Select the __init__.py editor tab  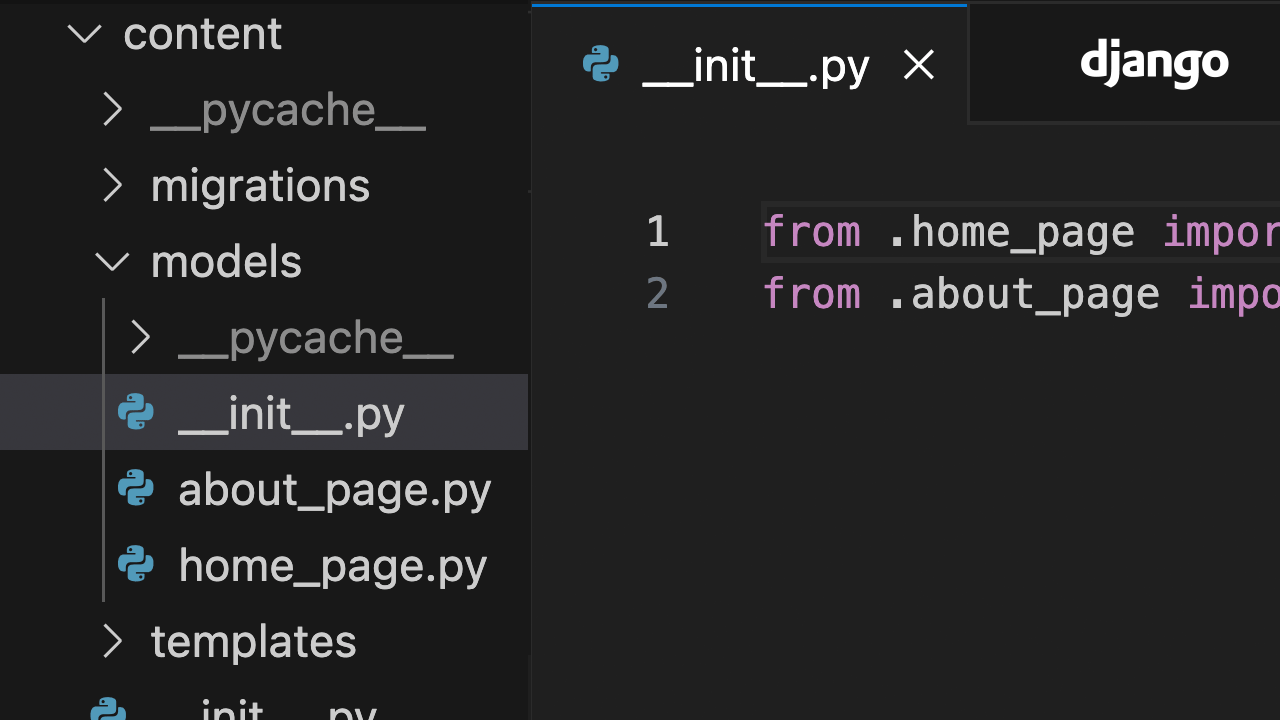[755, 64]
